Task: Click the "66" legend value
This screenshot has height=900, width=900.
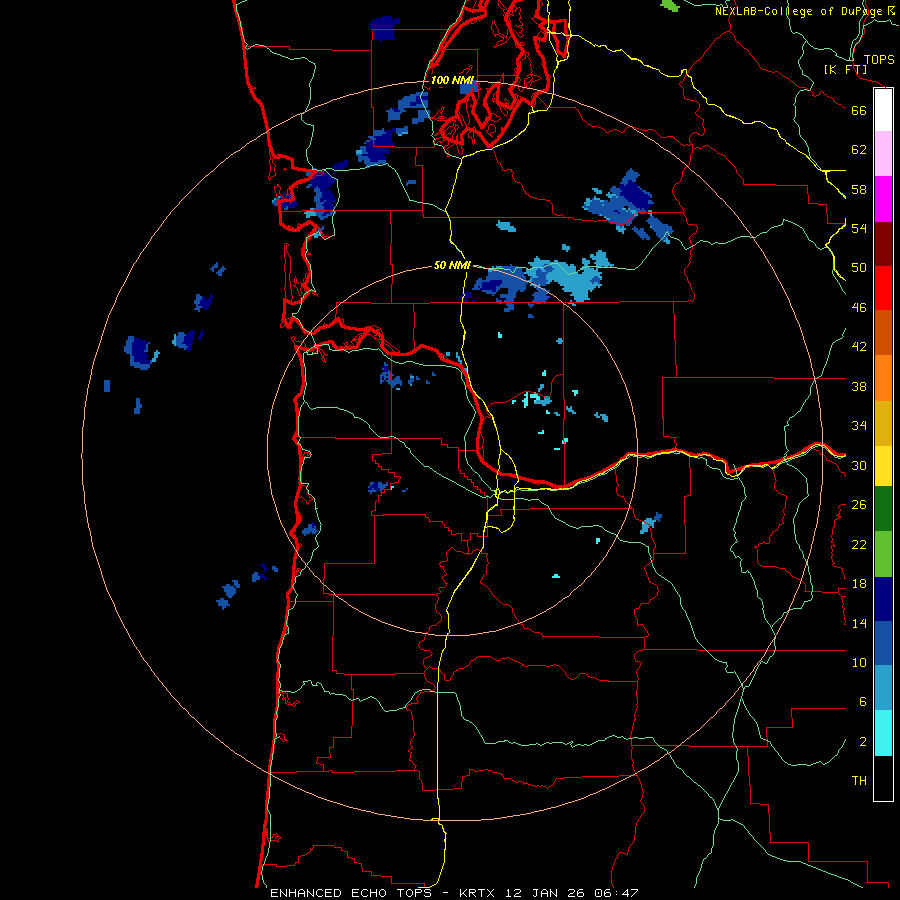Action: coord(859,110)
